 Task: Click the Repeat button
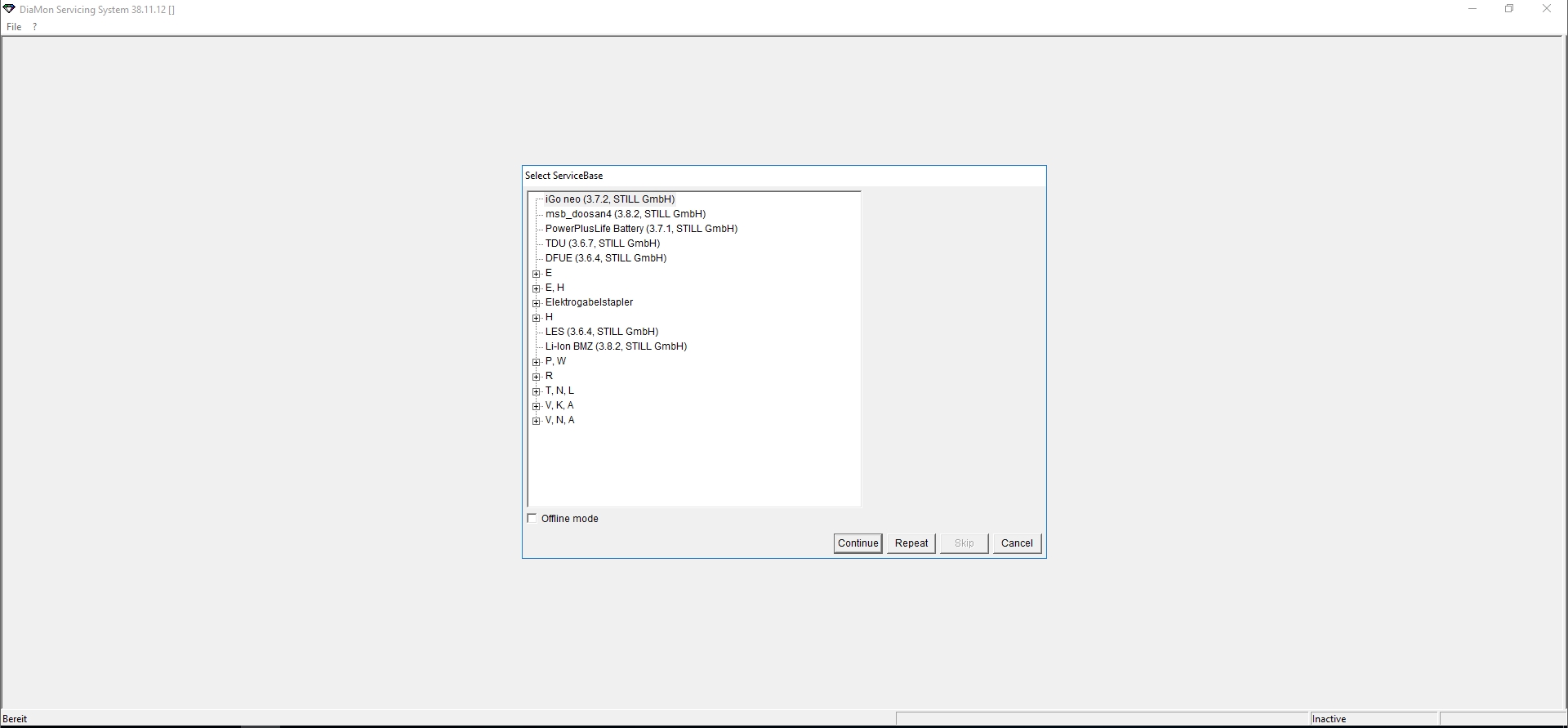pos(911,543)
